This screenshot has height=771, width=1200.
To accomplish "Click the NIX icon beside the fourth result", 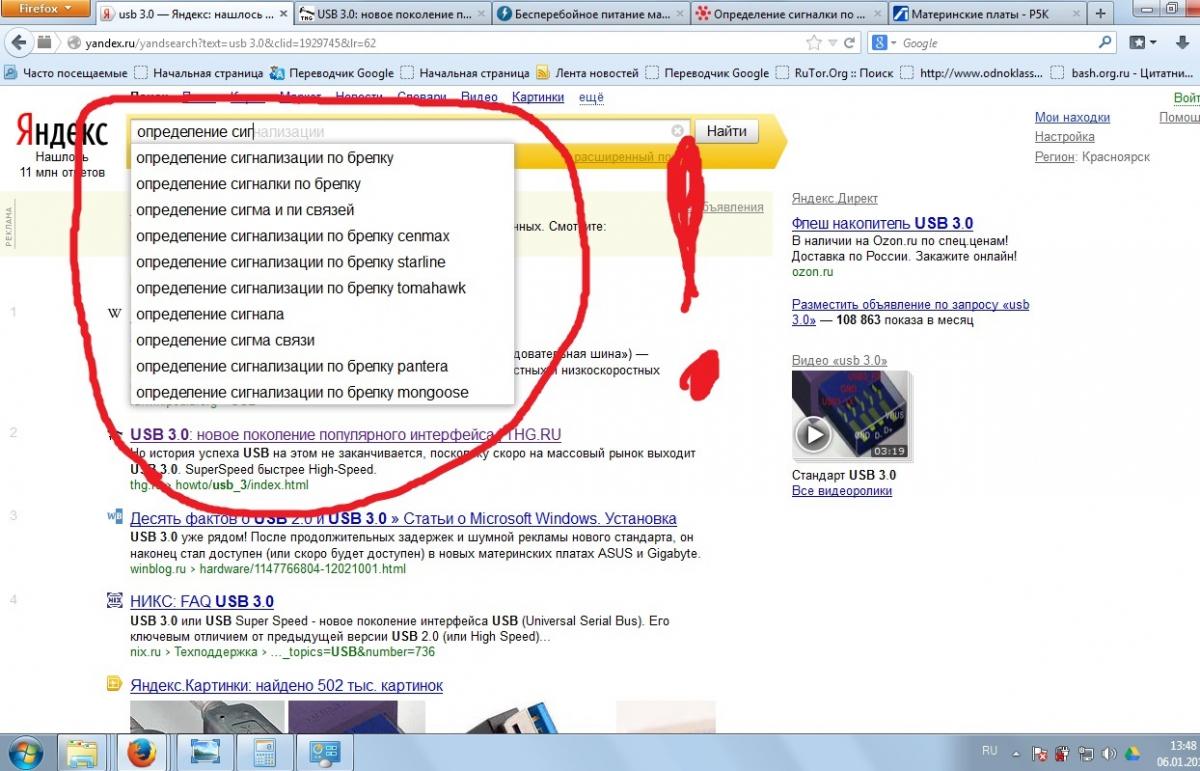I will (114, 601).
